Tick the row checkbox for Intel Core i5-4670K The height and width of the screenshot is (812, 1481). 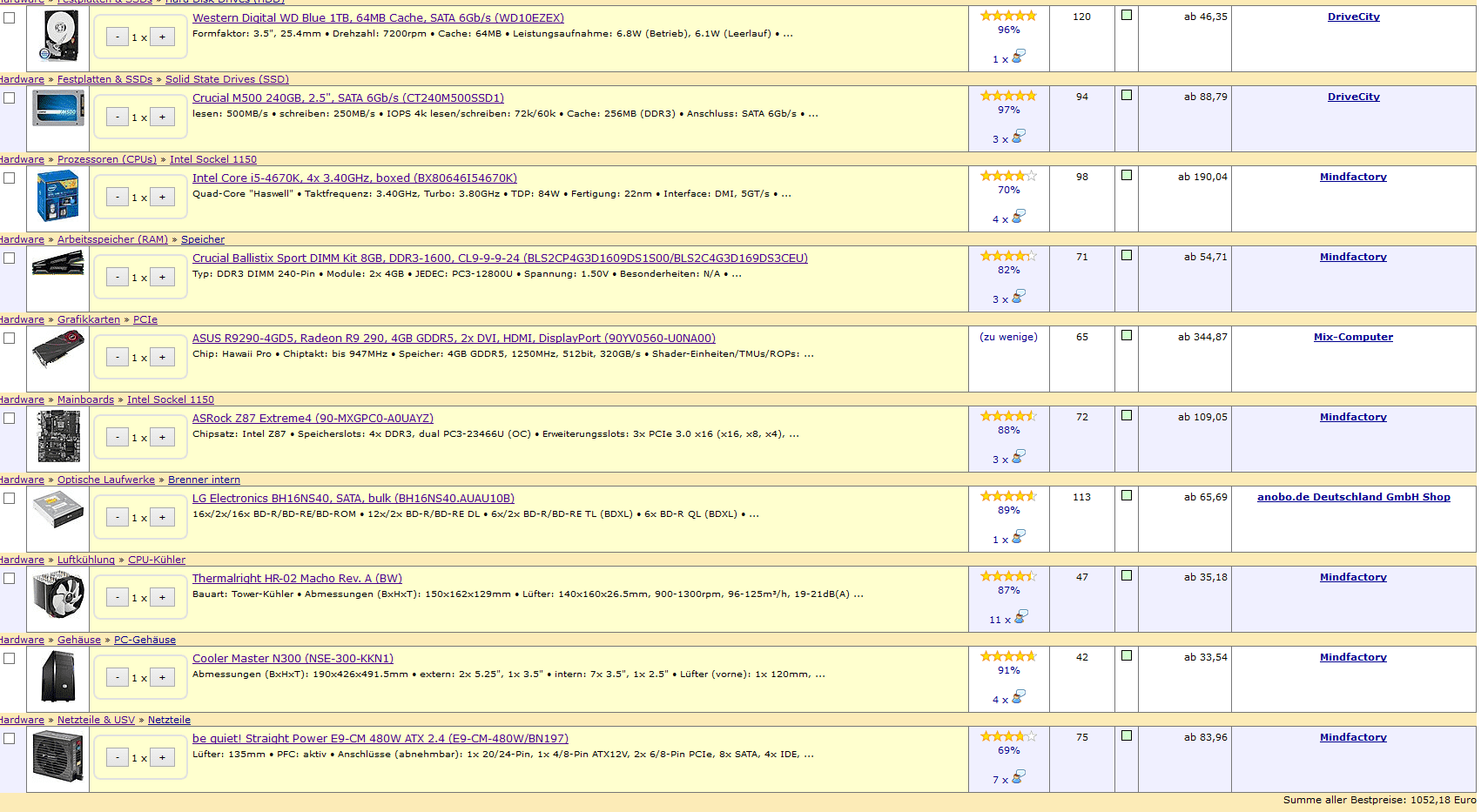10,178
